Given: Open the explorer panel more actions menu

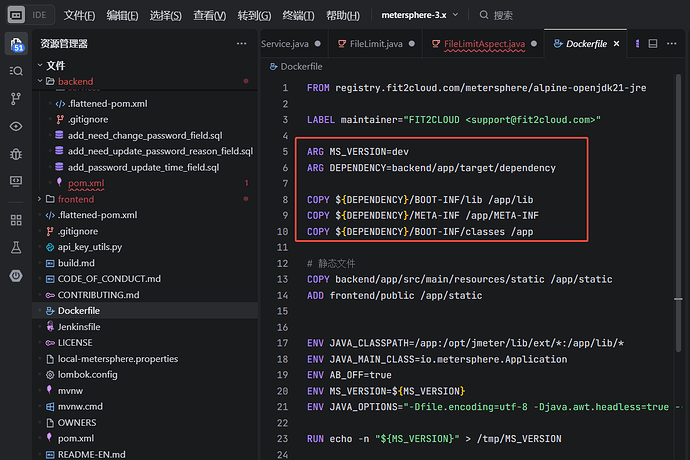Looking at the screenshot, I should [241, 44].
